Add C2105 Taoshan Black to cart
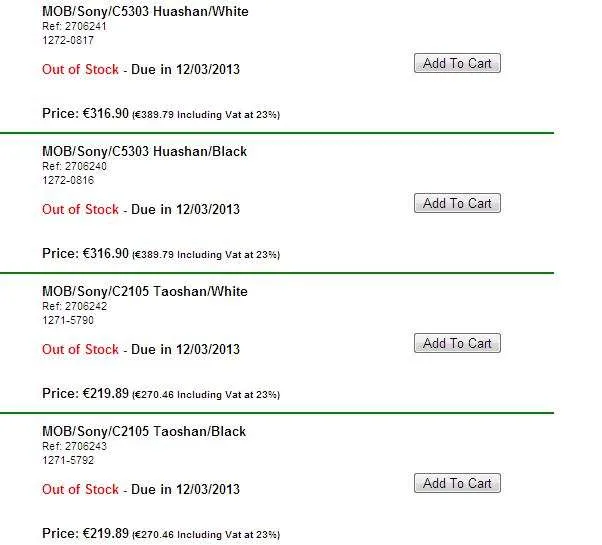This screenshot has width=602, height=545. [x=457, y=483]
